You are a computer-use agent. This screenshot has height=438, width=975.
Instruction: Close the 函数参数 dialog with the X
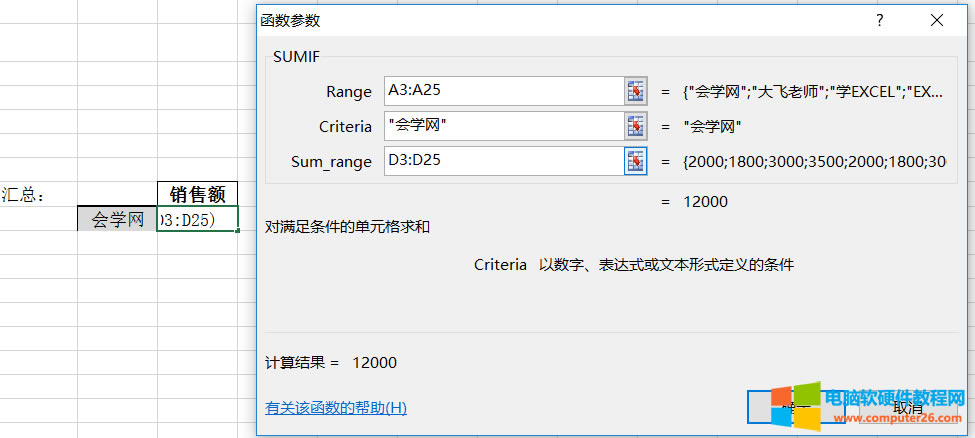point(936,20)
